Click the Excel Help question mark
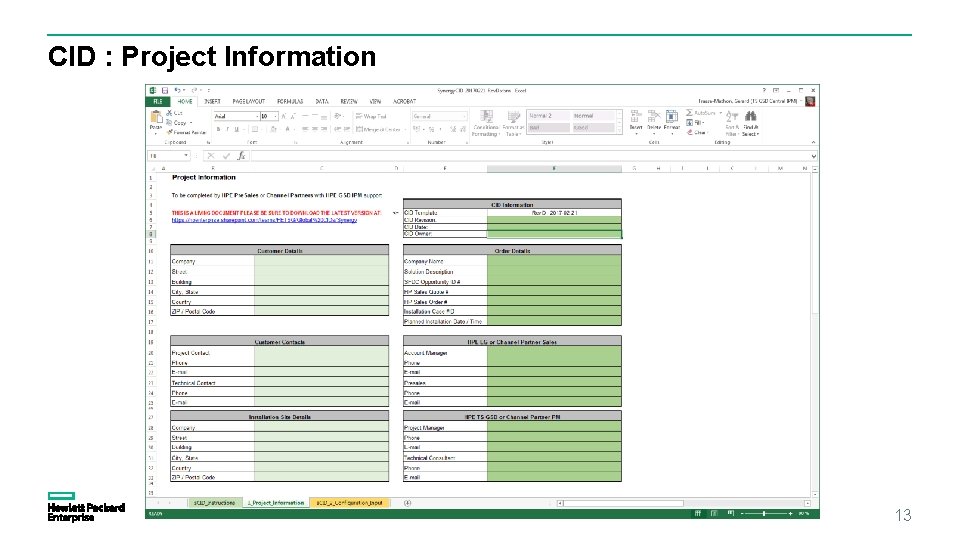Viewport: 960px width, 540px height. [764, 91]
